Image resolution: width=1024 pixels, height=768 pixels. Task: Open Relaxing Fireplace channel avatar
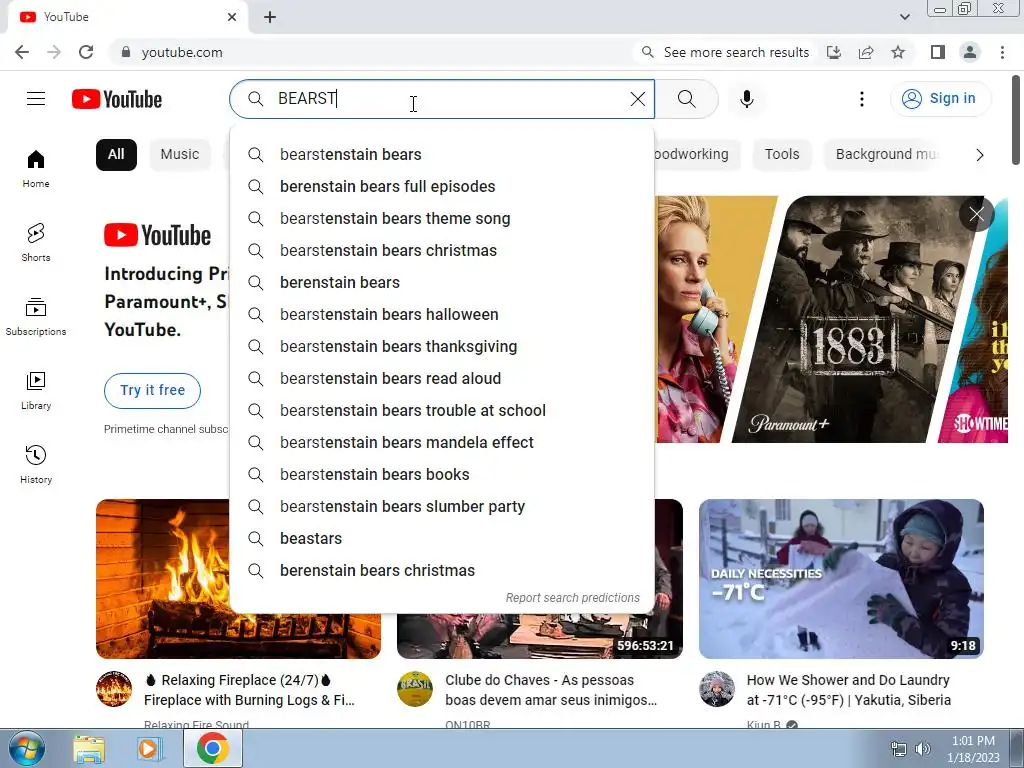pyautogui.click(x=114, y=689)
